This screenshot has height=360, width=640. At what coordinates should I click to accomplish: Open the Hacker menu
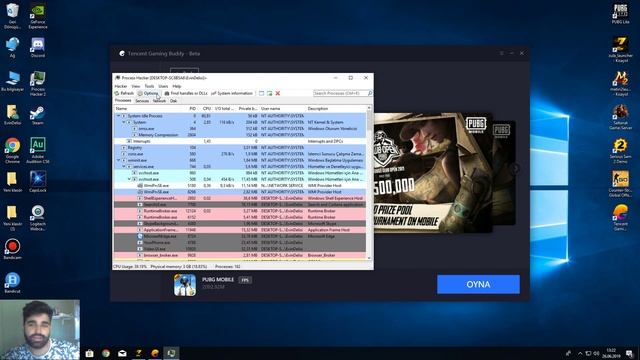pyautogui.click(x=121, y=86)
